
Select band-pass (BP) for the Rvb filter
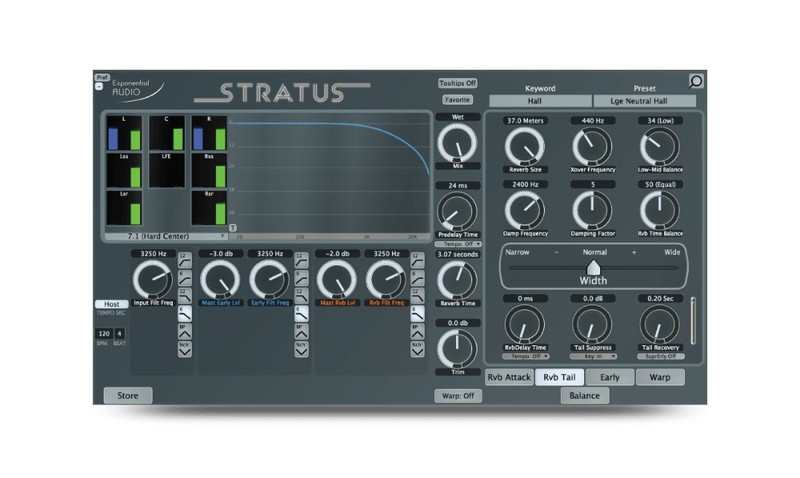pos(417,331)
